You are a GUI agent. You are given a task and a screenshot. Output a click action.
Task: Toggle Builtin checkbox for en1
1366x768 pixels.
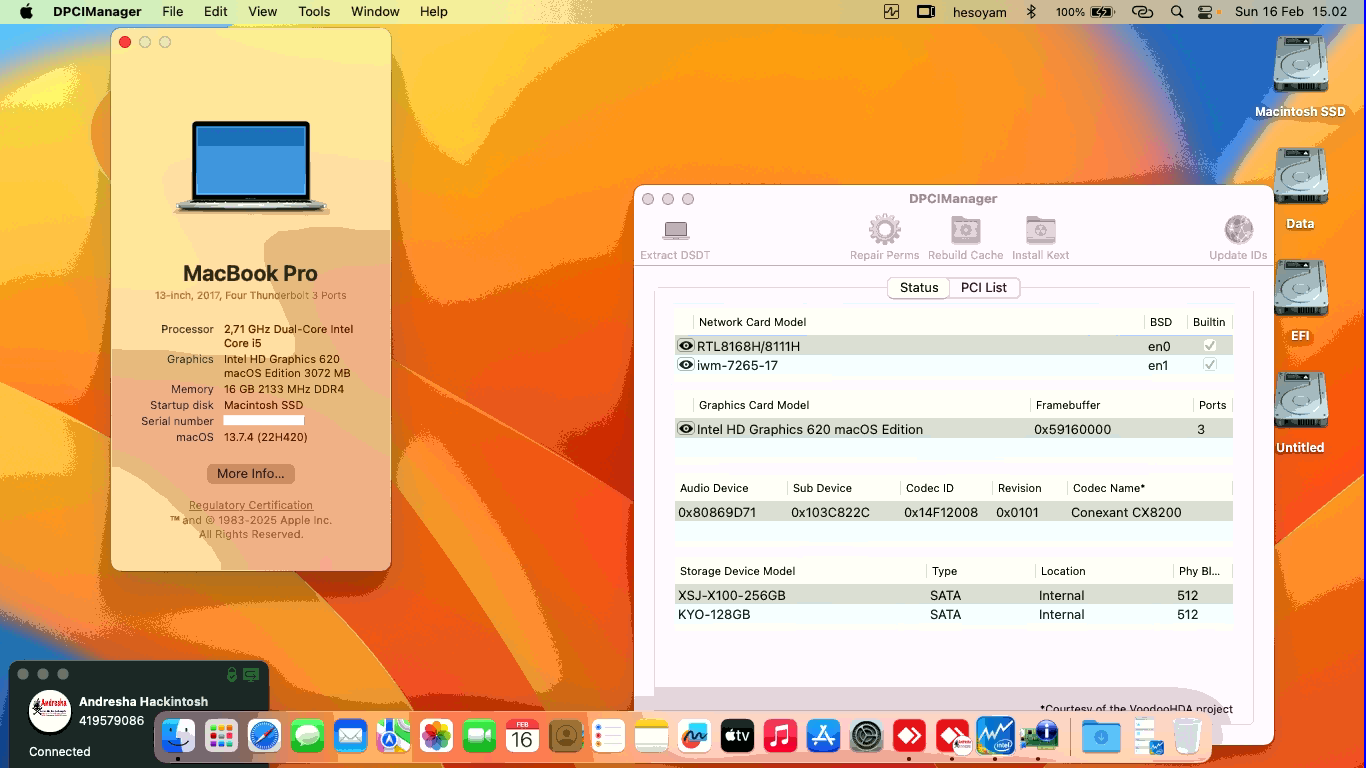1209,365
